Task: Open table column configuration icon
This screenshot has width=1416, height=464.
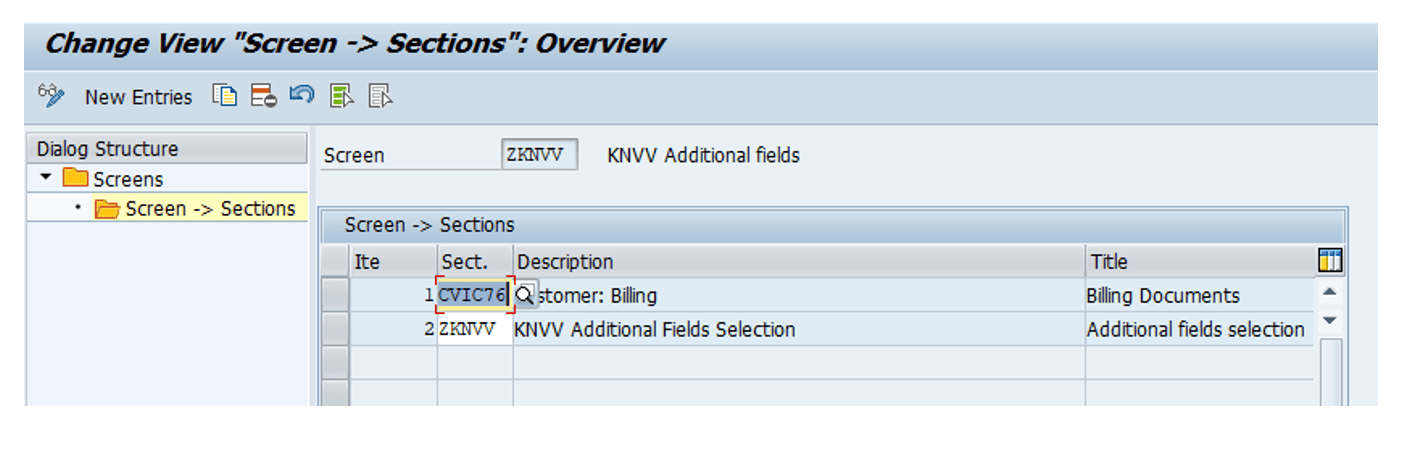Action: (1329, 261)
